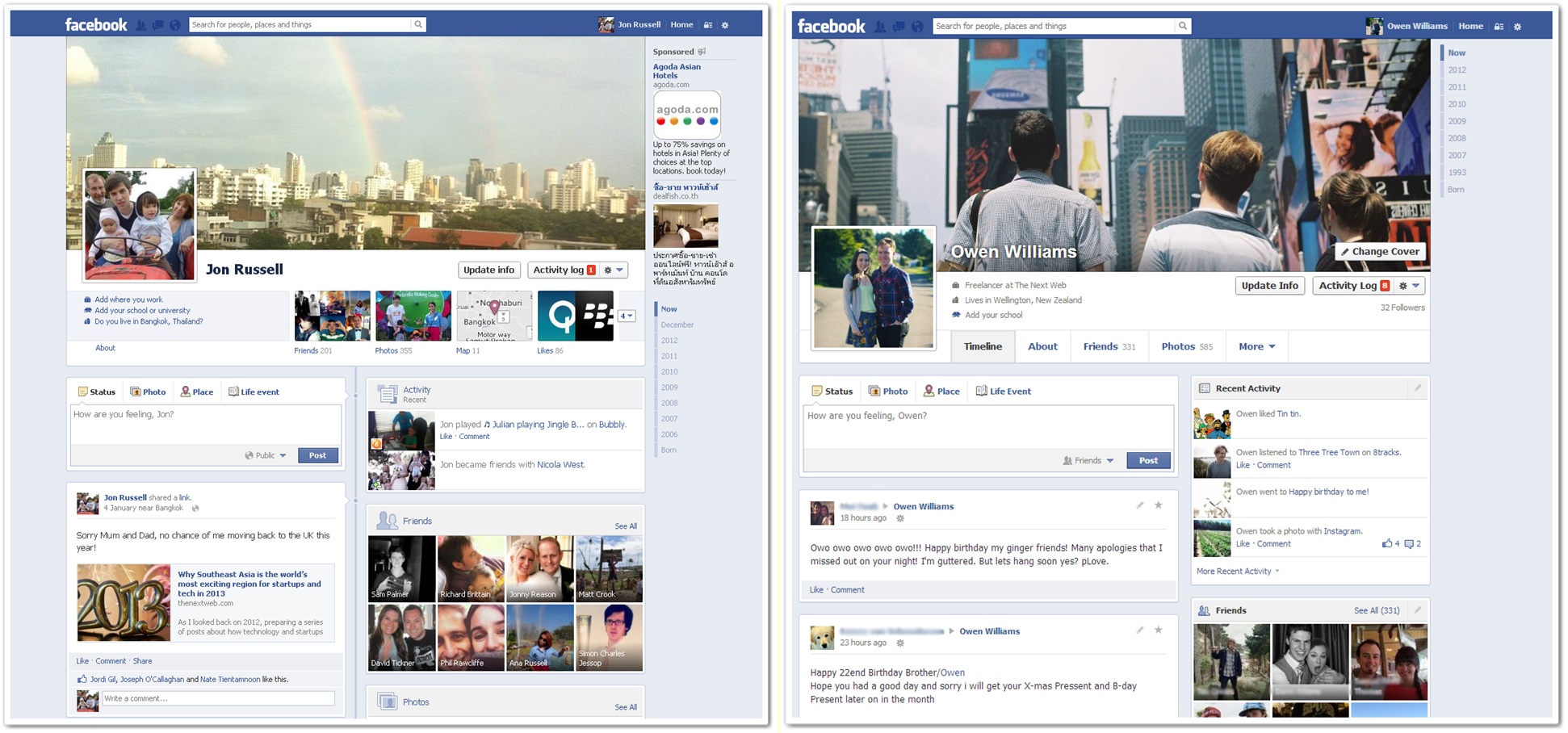Image resolution: width=1568 pixels, height=733 pixels.
Task: Open the Notifications globe icon
Action: tap(174, 25)
